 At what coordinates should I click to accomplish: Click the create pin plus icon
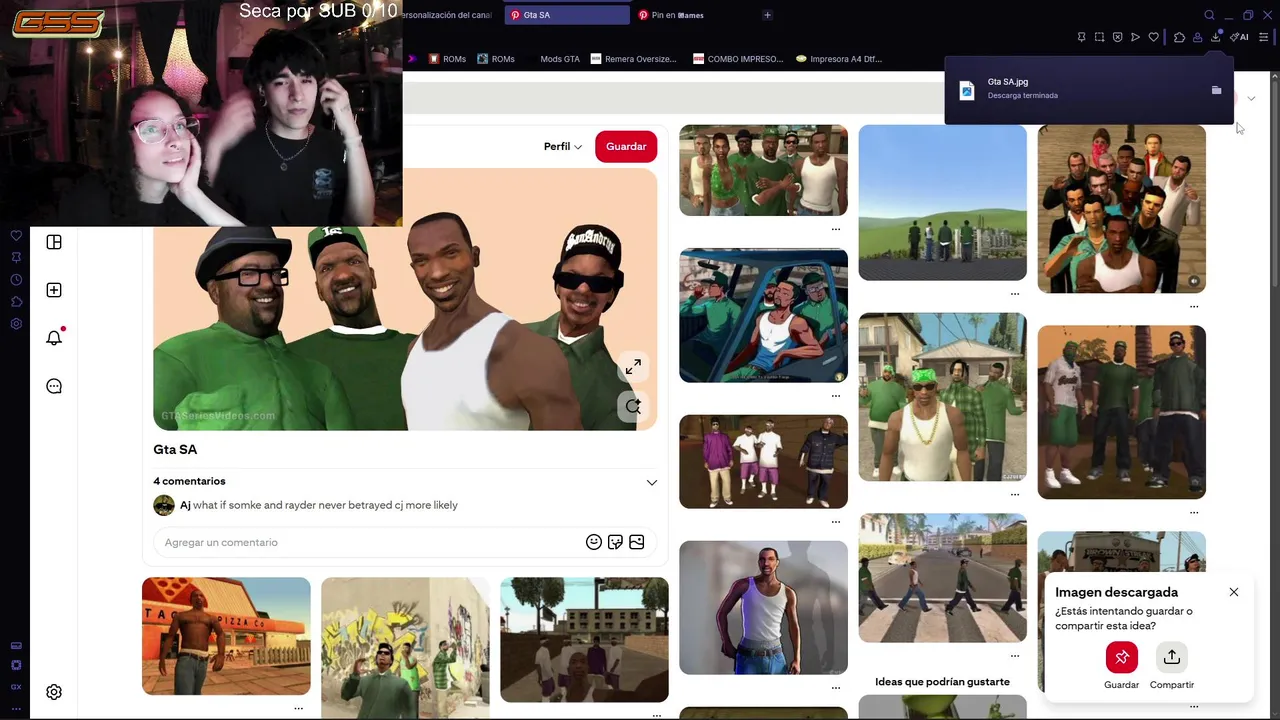click(x=54, y=290)
